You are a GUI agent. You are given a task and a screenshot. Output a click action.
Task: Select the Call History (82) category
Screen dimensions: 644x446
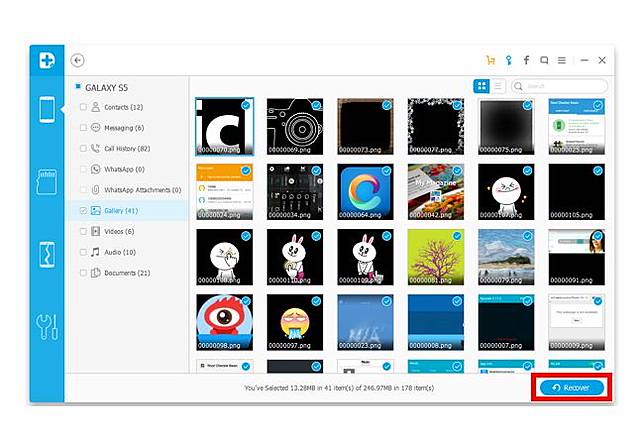(x=125, y=148)
